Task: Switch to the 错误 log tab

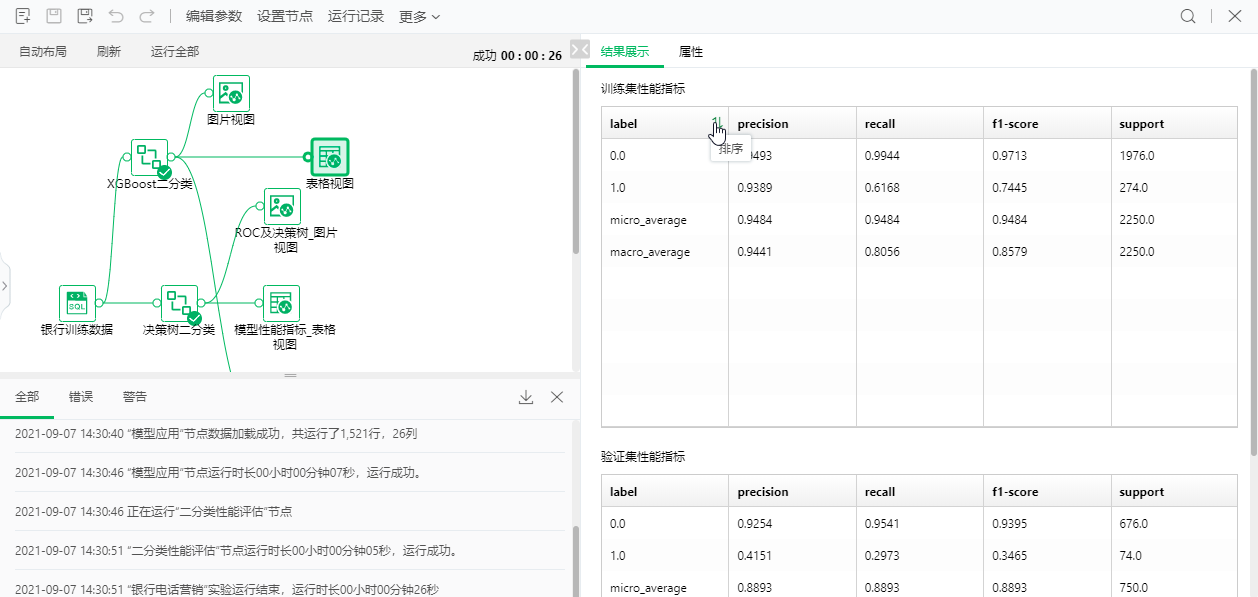Action: pos(81,397)
